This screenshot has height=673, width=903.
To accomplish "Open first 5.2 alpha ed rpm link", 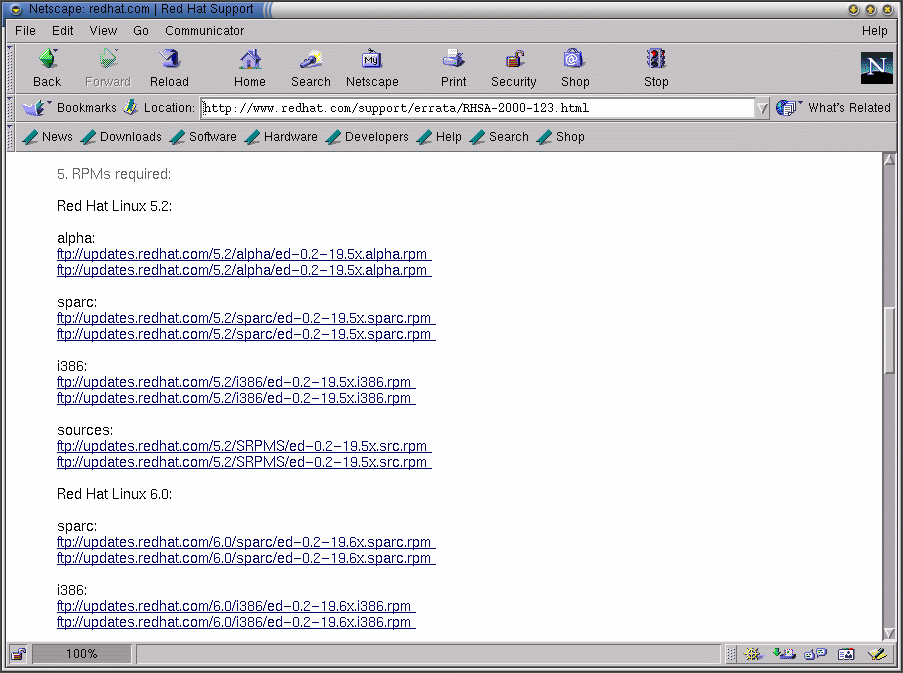I will click(x=244, y=254).
